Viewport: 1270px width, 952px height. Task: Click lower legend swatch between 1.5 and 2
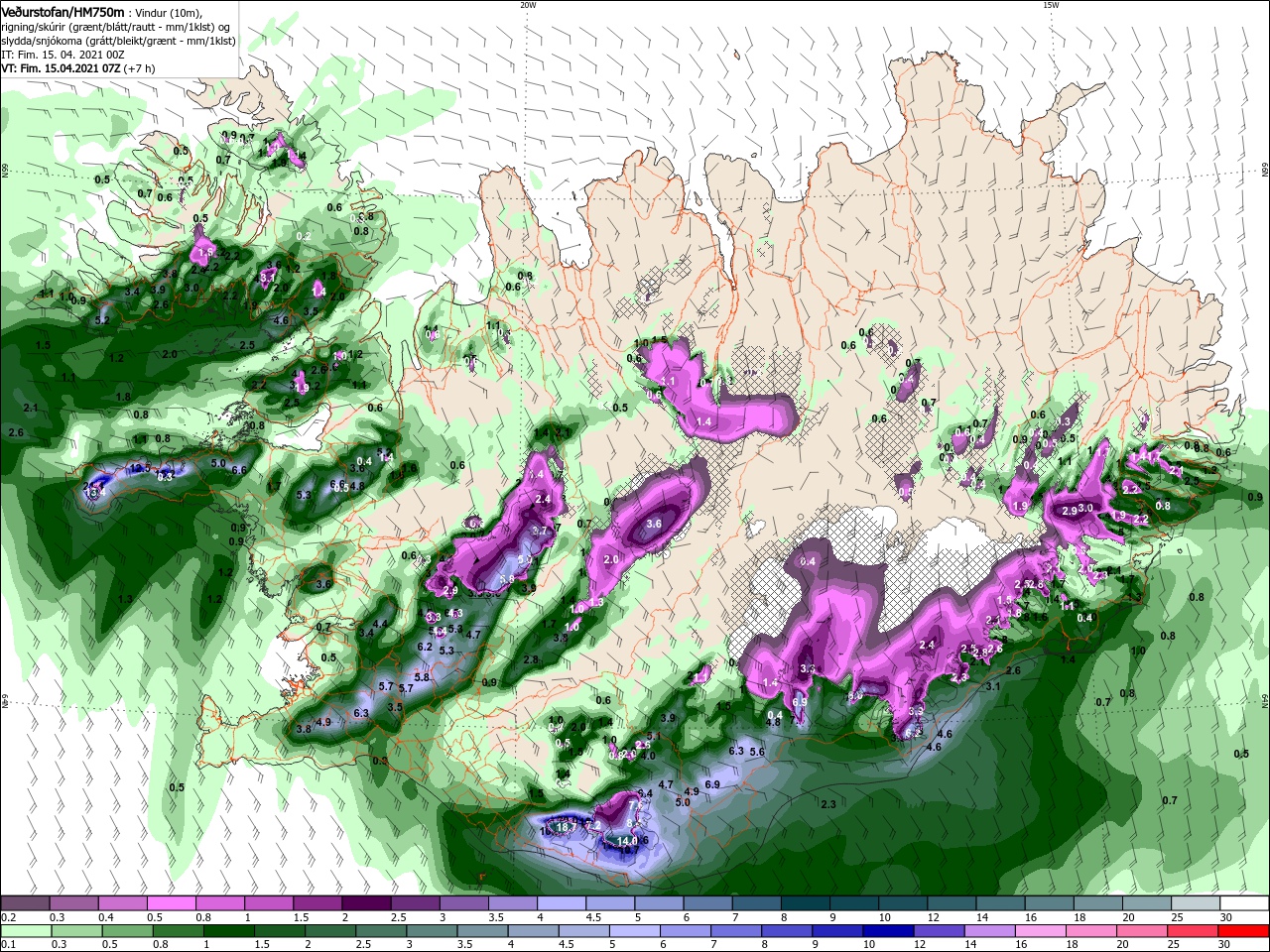coord(280,931)
